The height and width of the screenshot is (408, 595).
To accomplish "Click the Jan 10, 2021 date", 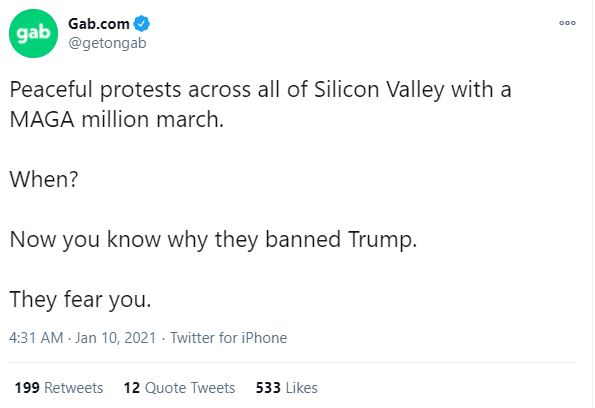I will (115, 338).
